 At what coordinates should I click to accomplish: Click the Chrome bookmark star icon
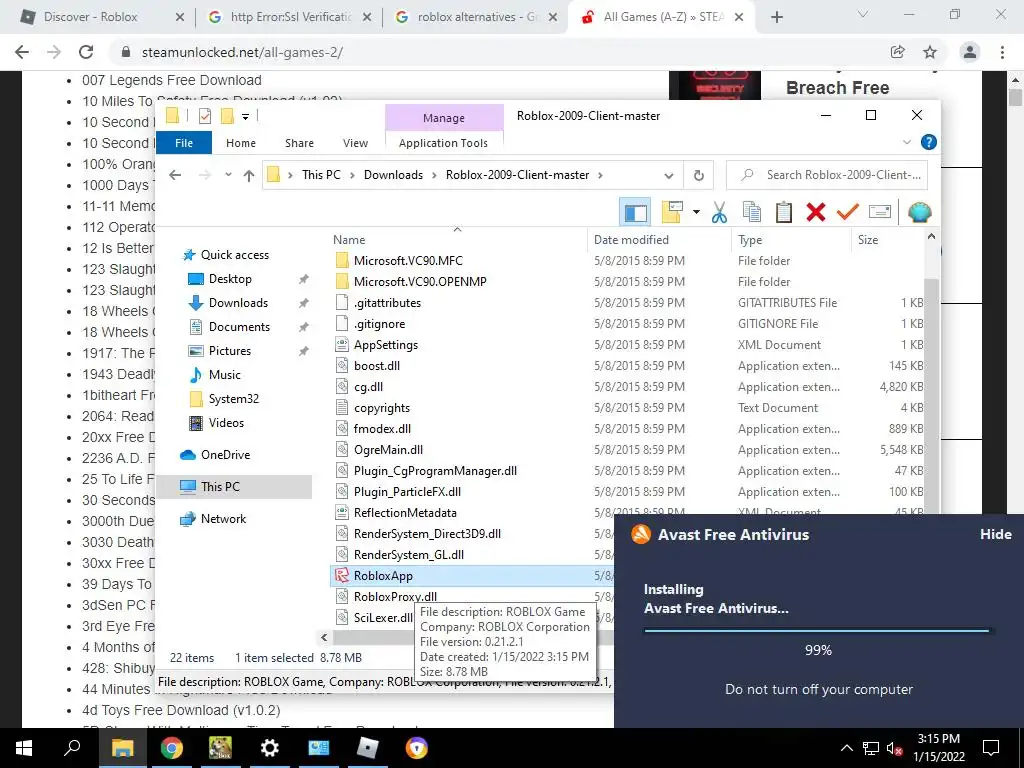point(930,52)
